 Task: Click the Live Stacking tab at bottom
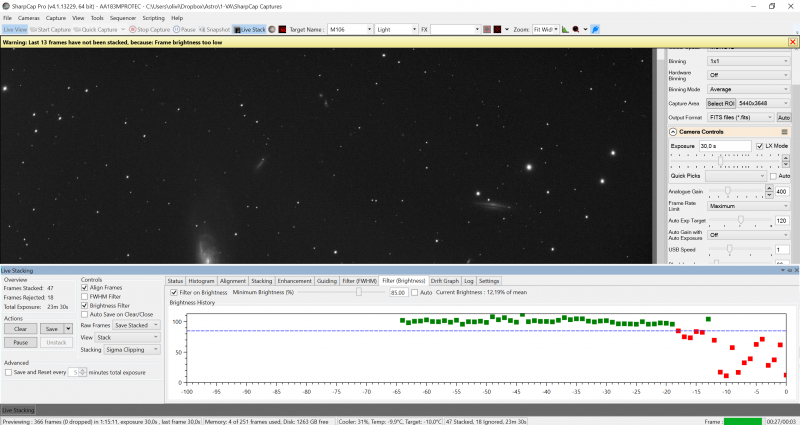click(x=18, y=410)
